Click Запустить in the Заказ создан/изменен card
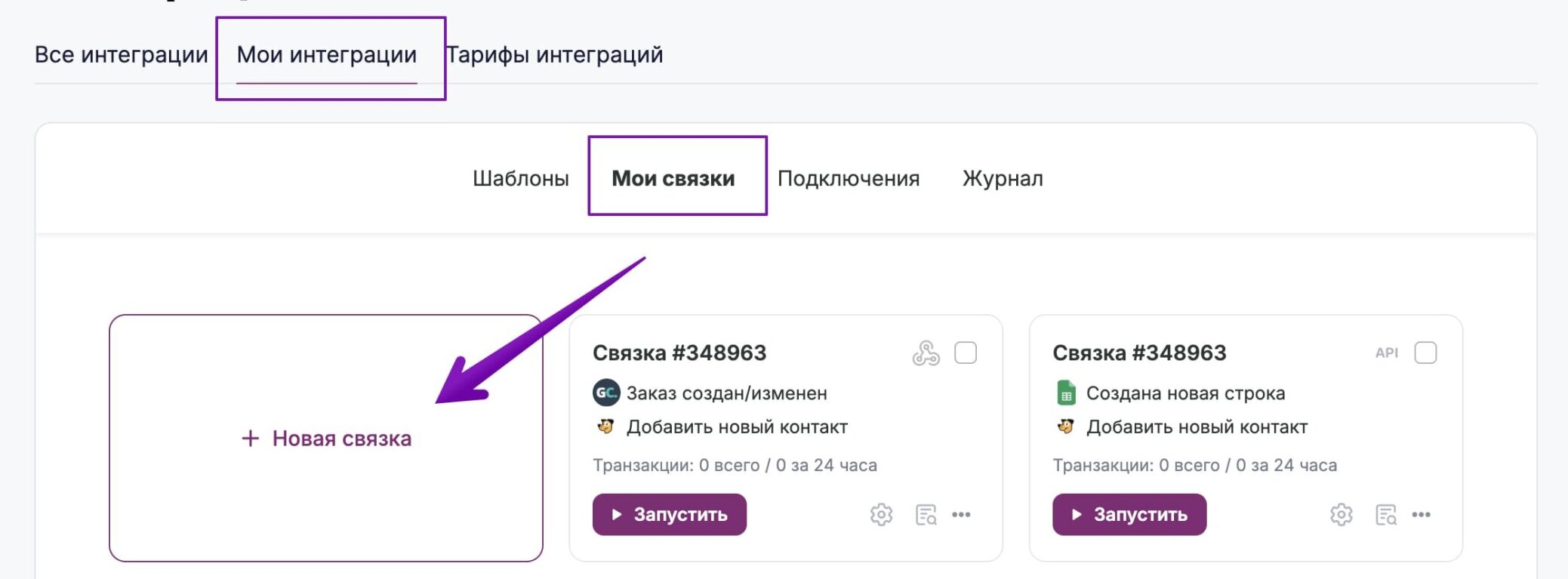This screenshot has width=1568, height=579. click(x=670, y=515)
